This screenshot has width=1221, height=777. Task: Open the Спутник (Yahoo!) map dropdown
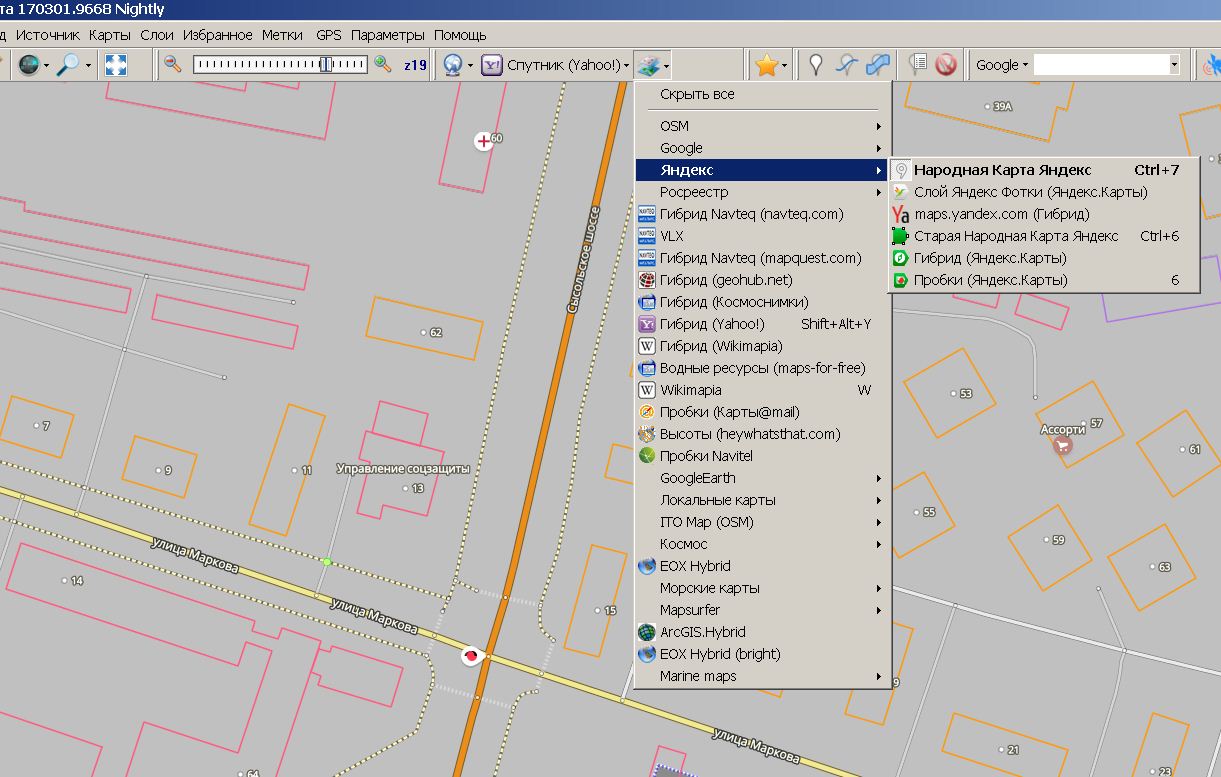[556, 65]
